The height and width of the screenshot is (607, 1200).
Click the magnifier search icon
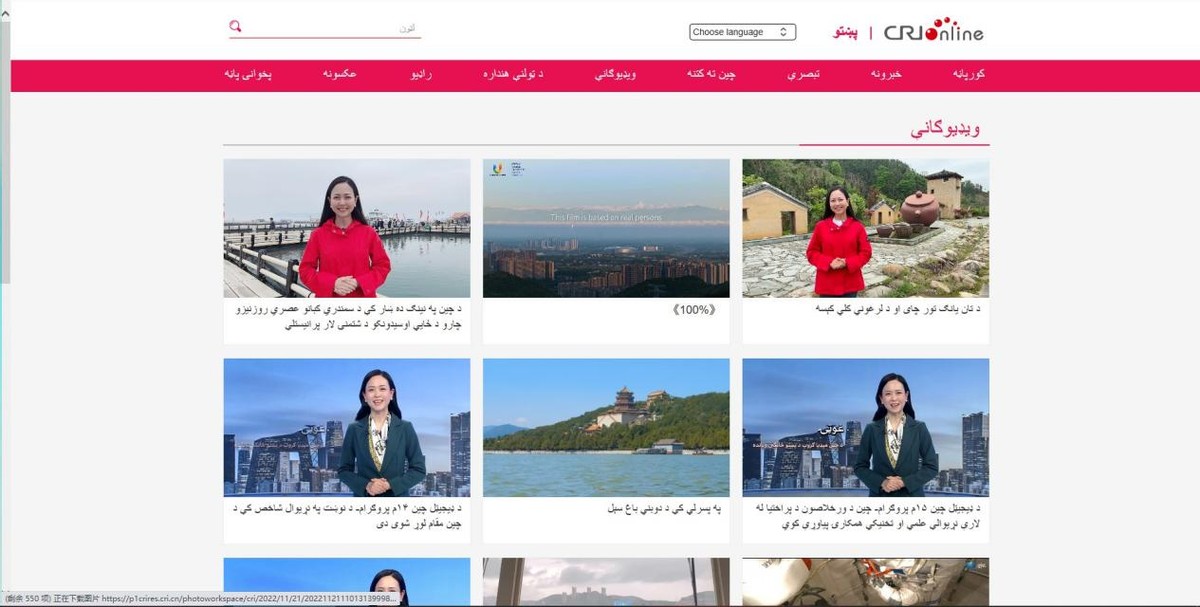click(x=235, y=27)
